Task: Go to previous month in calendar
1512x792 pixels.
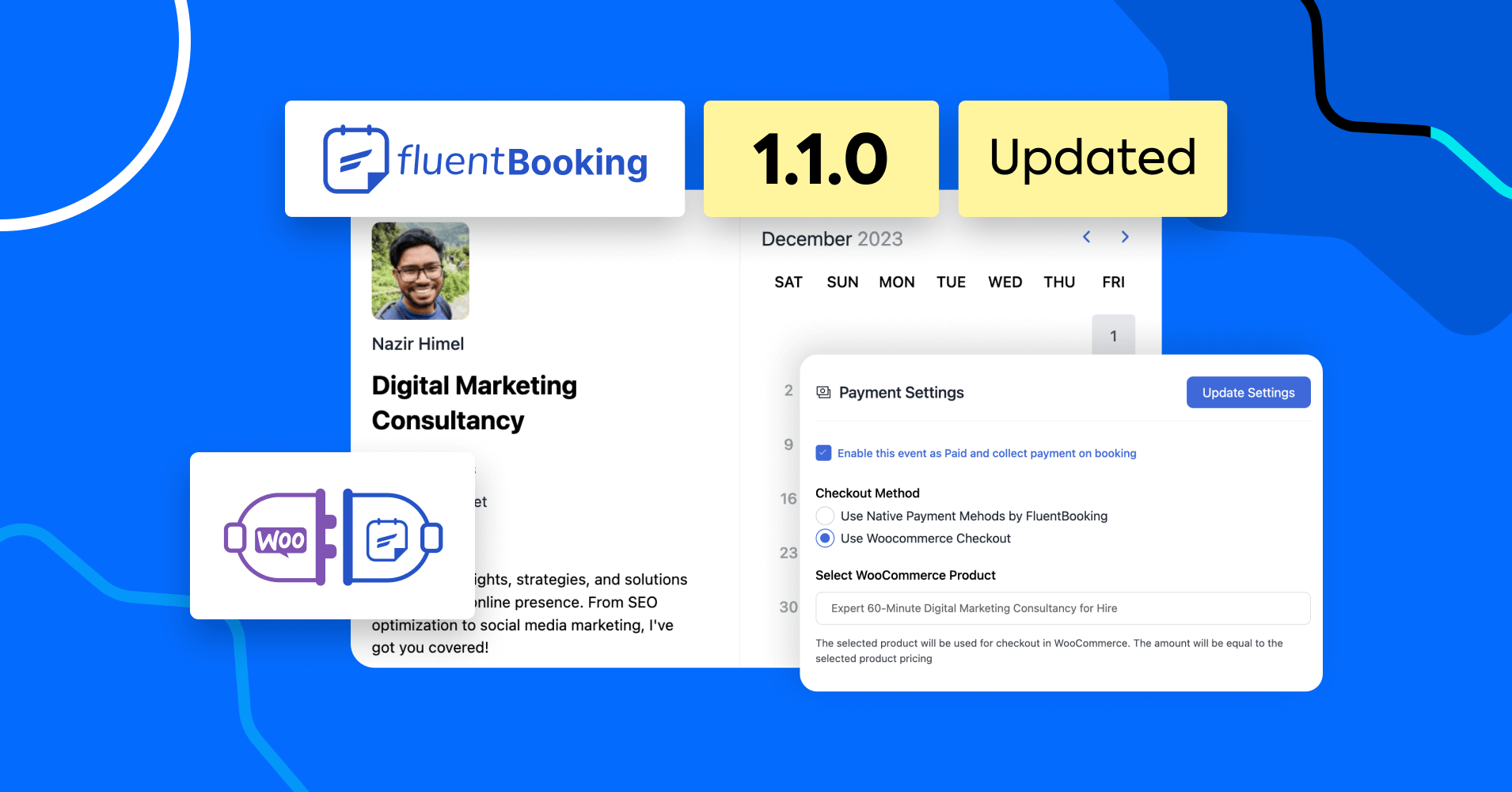Action: pyautogui.click(x=1087, y=237)
